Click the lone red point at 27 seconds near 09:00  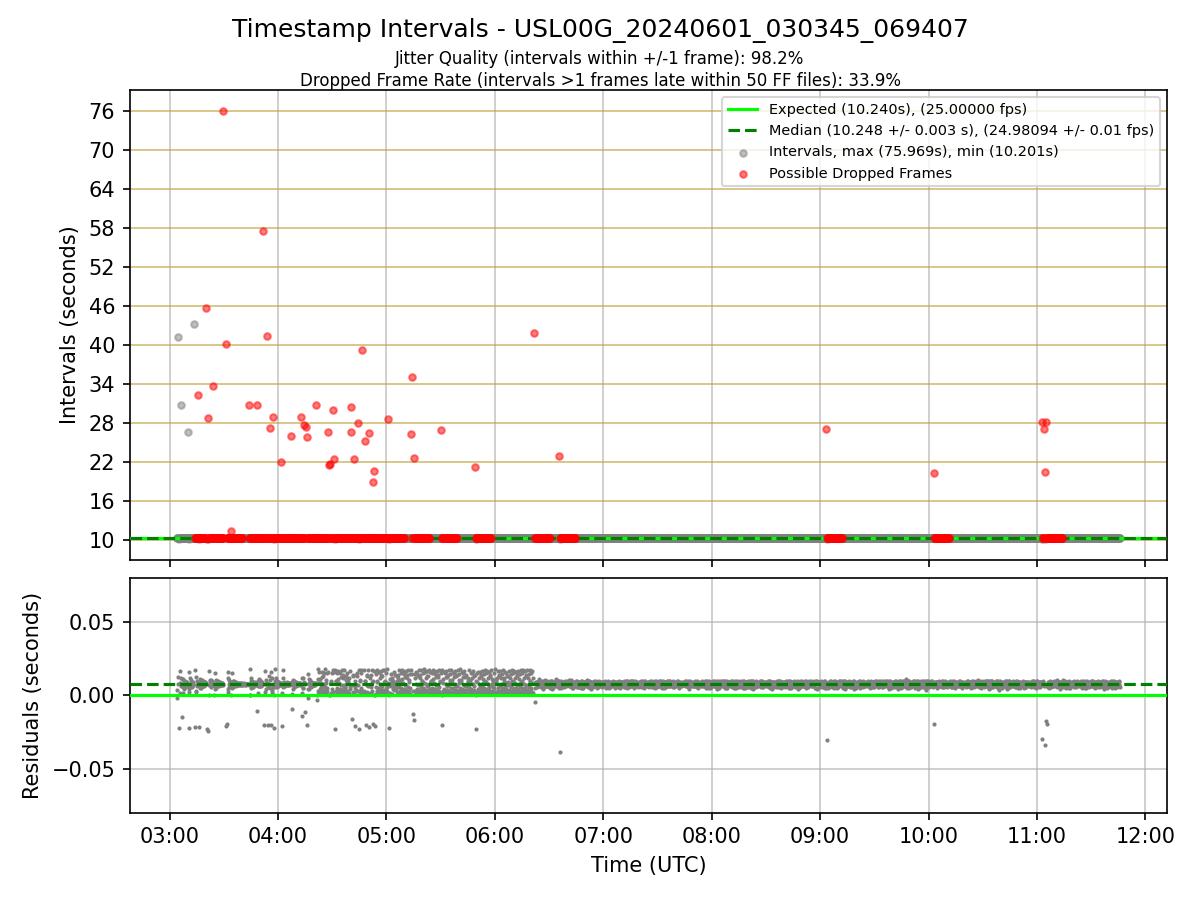[x=826, y=429]
